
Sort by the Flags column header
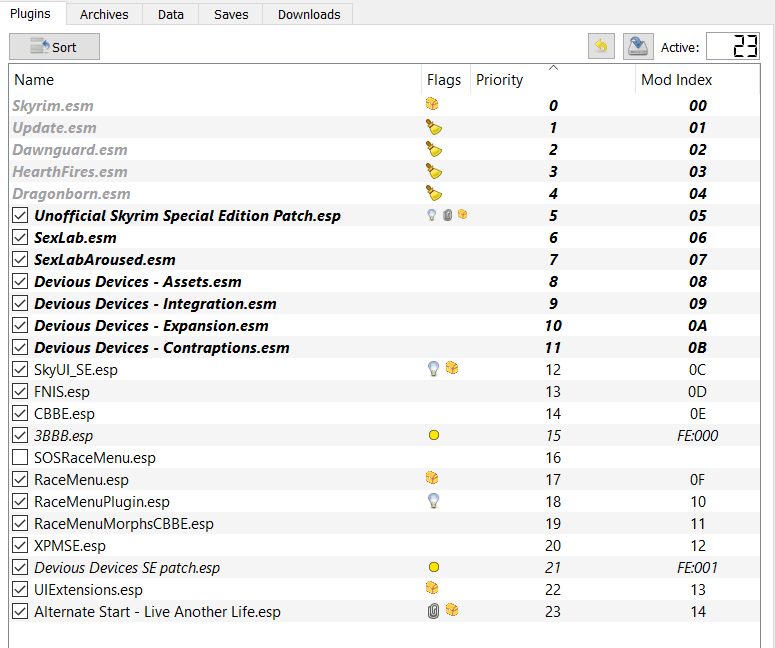pyautogui.click(x=444, y=80)
